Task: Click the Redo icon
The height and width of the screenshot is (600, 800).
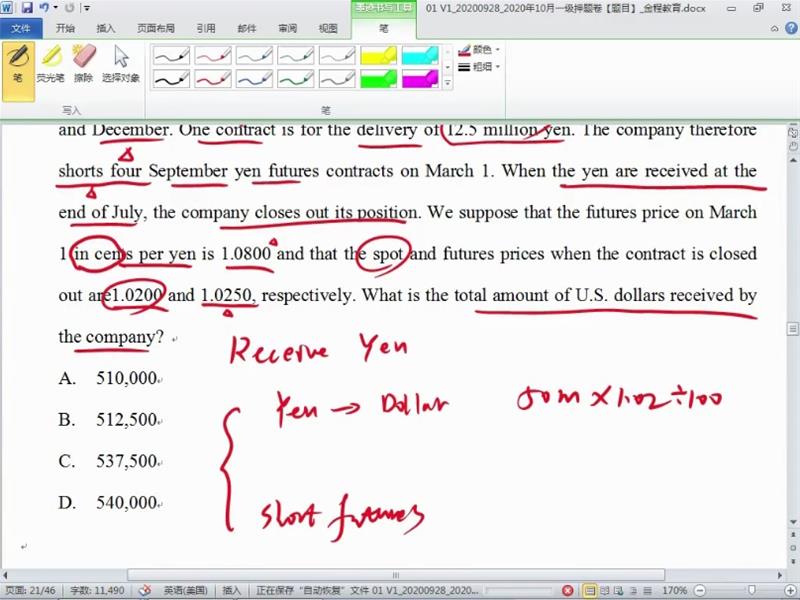Action: [x=69, y=8]
